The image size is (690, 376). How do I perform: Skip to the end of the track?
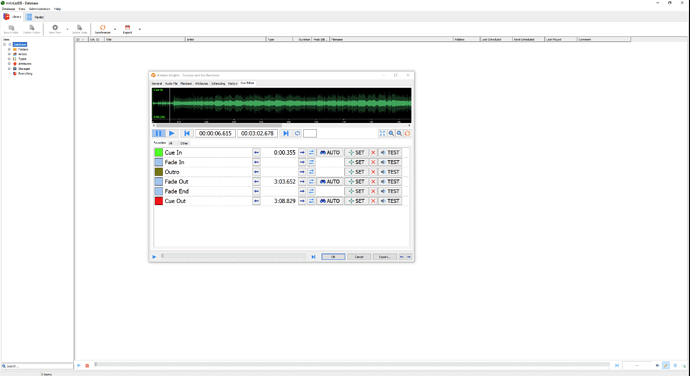point(286,133)
